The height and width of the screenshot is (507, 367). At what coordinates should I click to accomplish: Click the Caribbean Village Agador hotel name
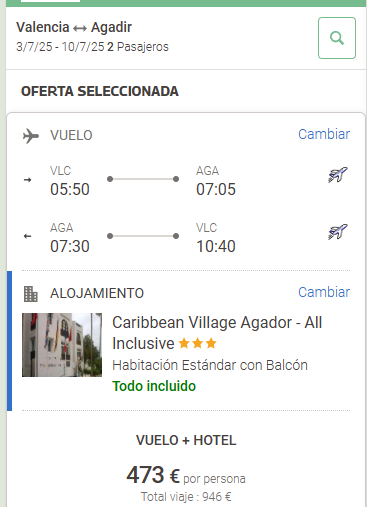(217, 333)
